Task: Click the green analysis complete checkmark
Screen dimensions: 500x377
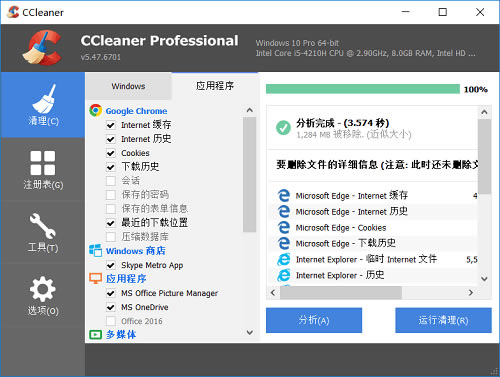Action: point(283,128)
